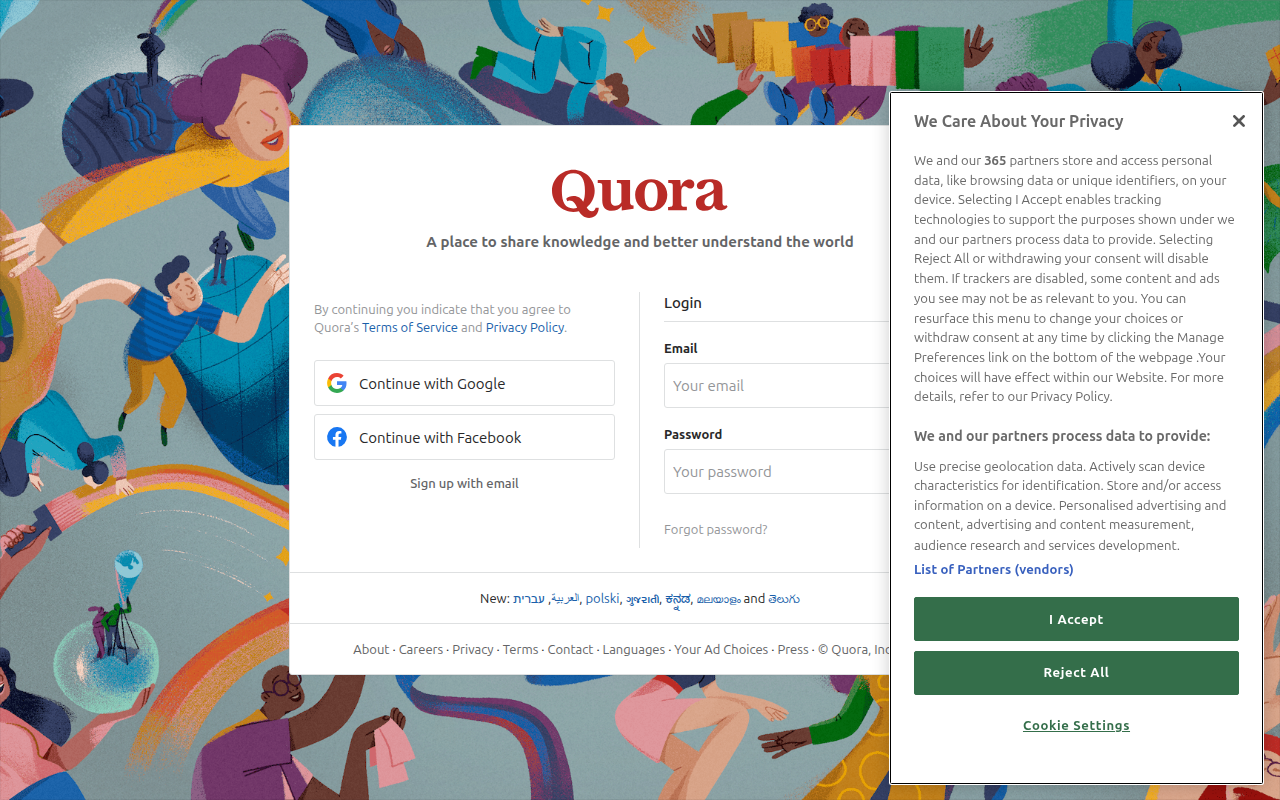Click Forgot password

pos(715,529)
